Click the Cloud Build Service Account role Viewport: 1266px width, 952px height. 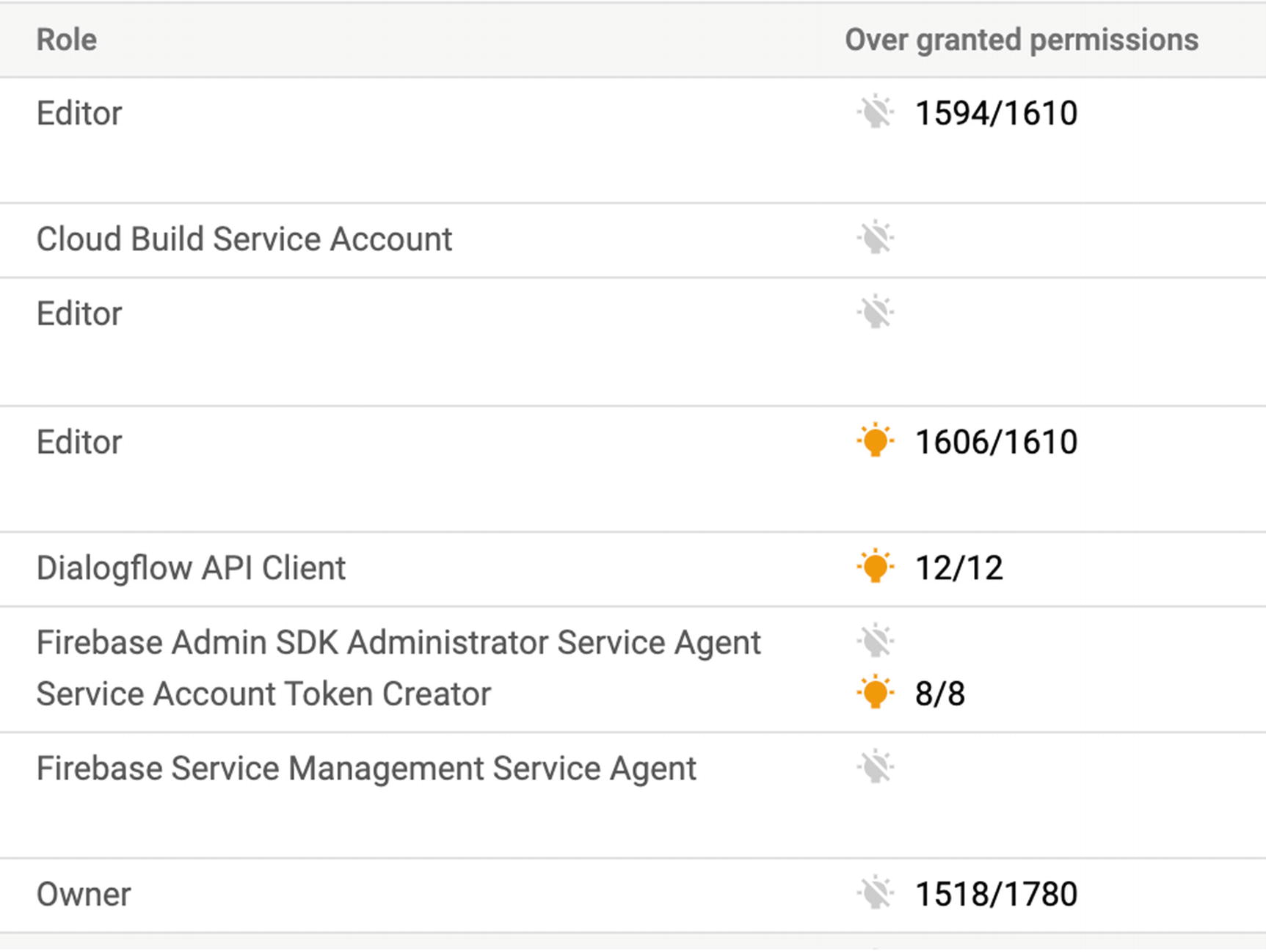pos(244,239)
